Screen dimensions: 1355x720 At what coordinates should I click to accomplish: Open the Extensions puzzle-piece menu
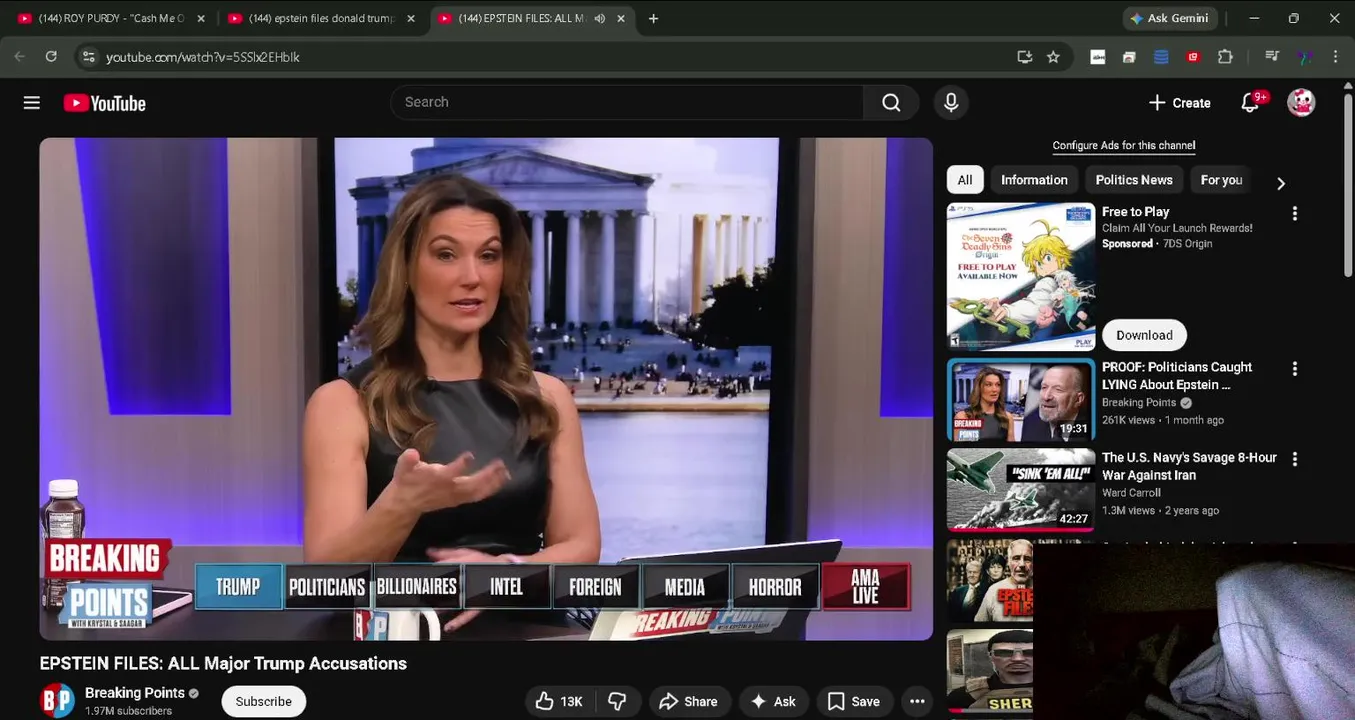click(x=1225, y=57)
